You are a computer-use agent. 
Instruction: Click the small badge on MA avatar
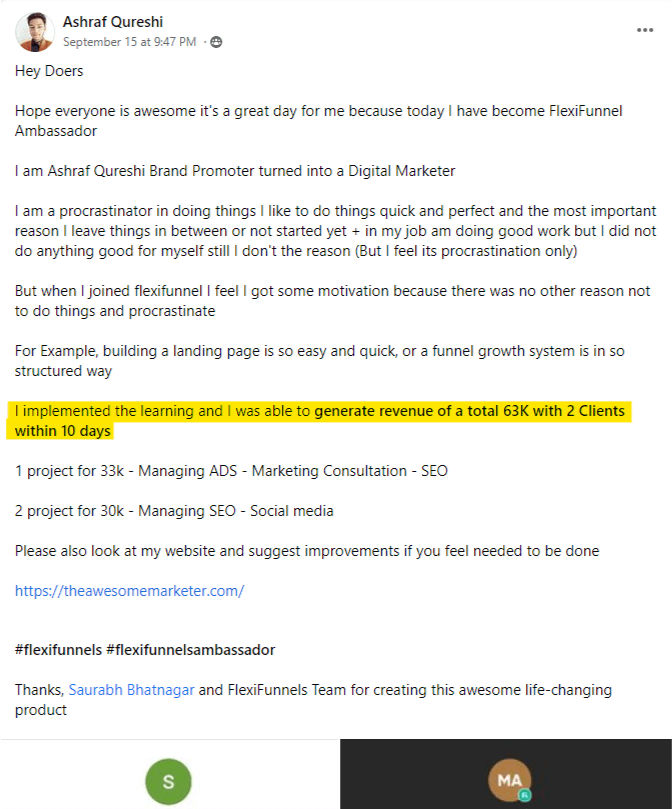tap(523, 795)
